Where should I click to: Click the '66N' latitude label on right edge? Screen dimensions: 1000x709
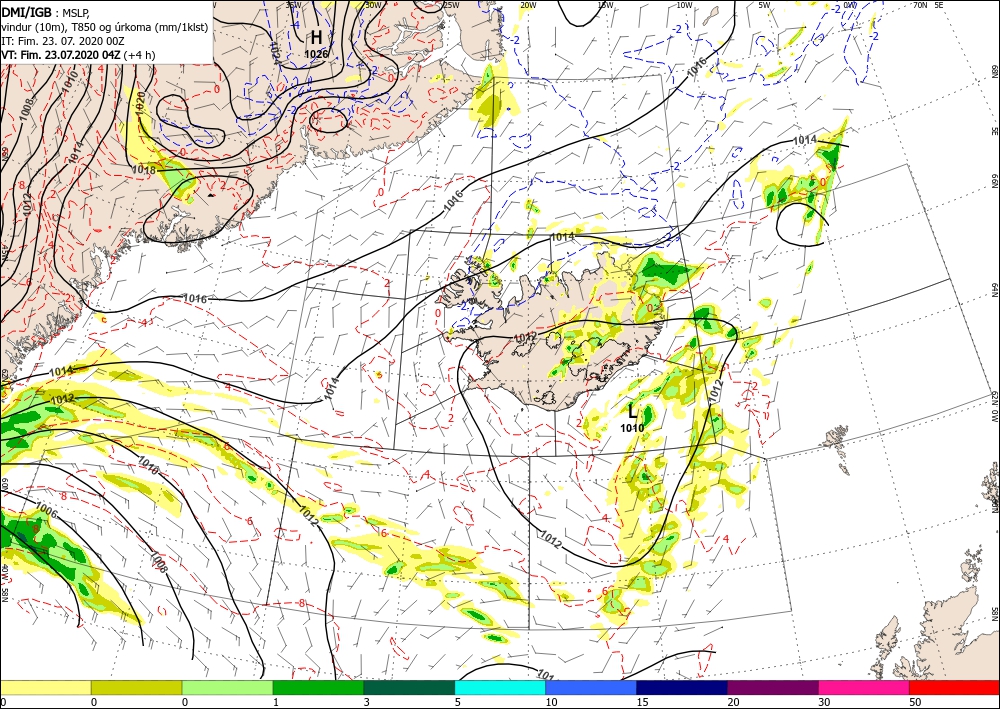(994, 181)
